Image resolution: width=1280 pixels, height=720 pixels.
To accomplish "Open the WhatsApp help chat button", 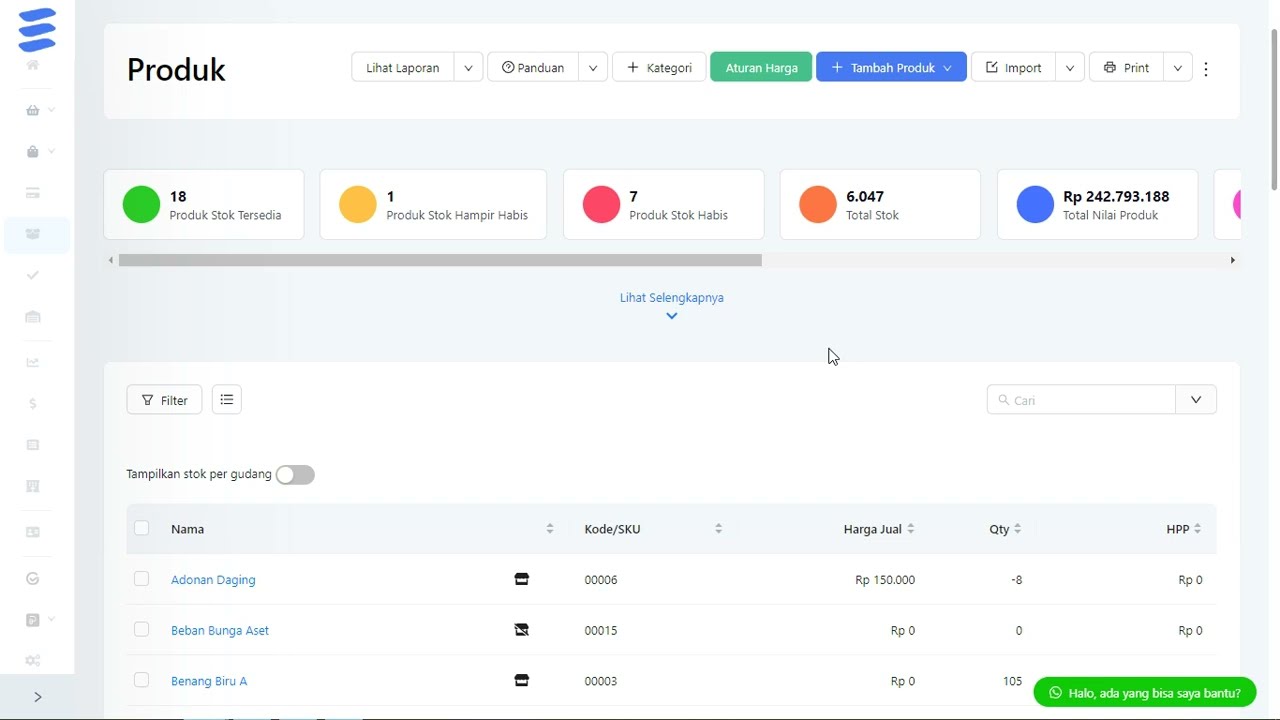I will click(1144, 692).
